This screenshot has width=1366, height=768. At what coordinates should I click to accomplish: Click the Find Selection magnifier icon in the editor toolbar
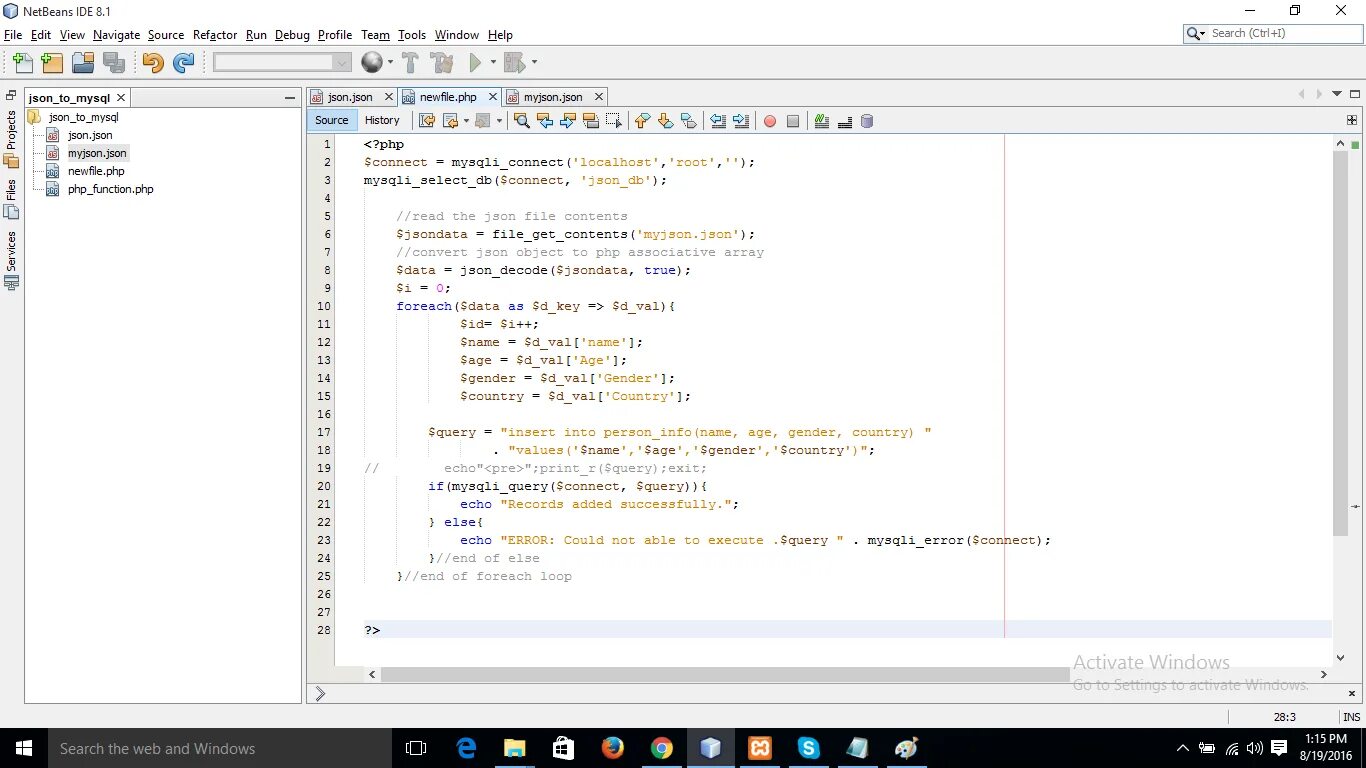click(x=521, y=121)
